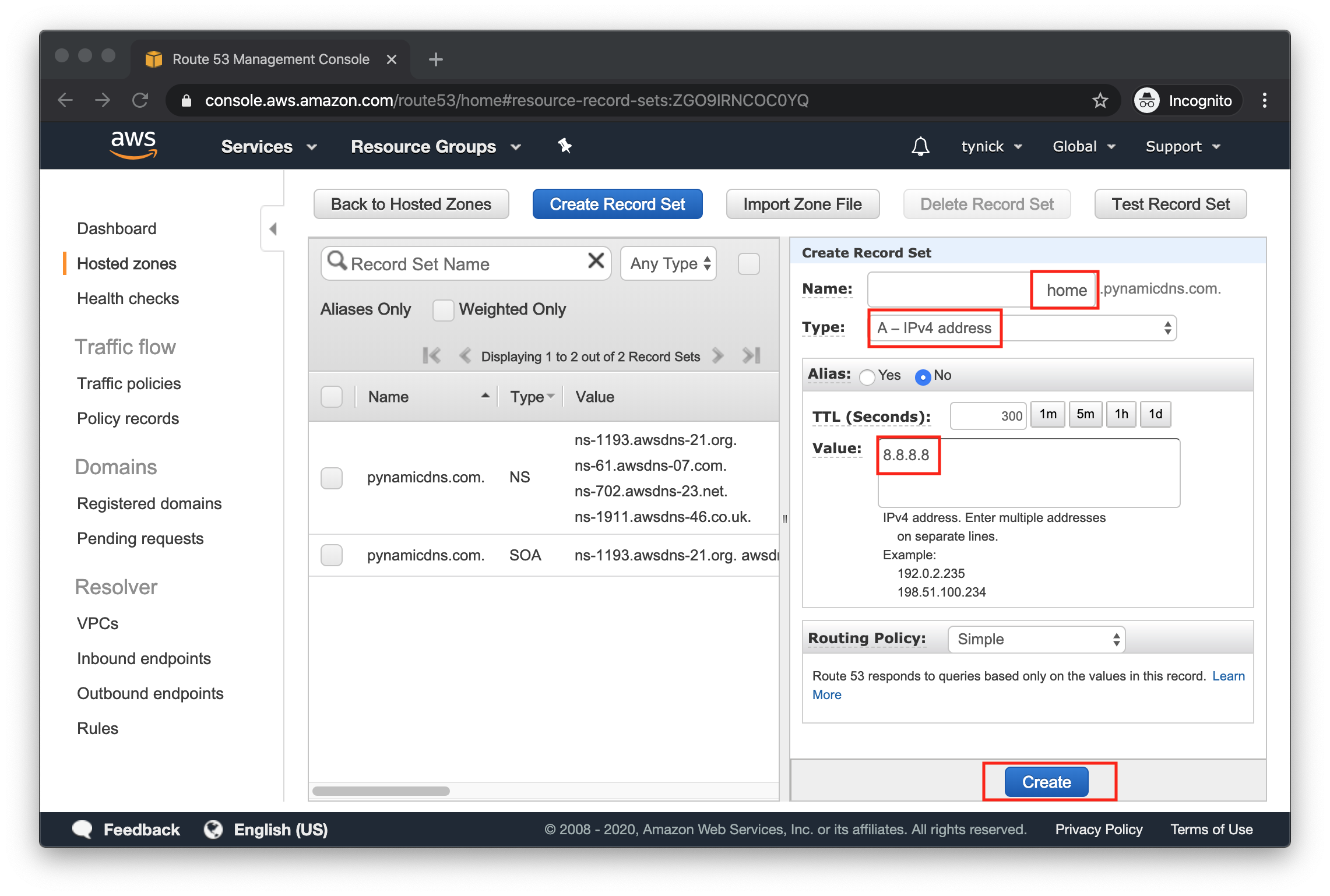Select all records header checkbox
Viewport: 1330px width, 896px height.
(x=332, y=397)
